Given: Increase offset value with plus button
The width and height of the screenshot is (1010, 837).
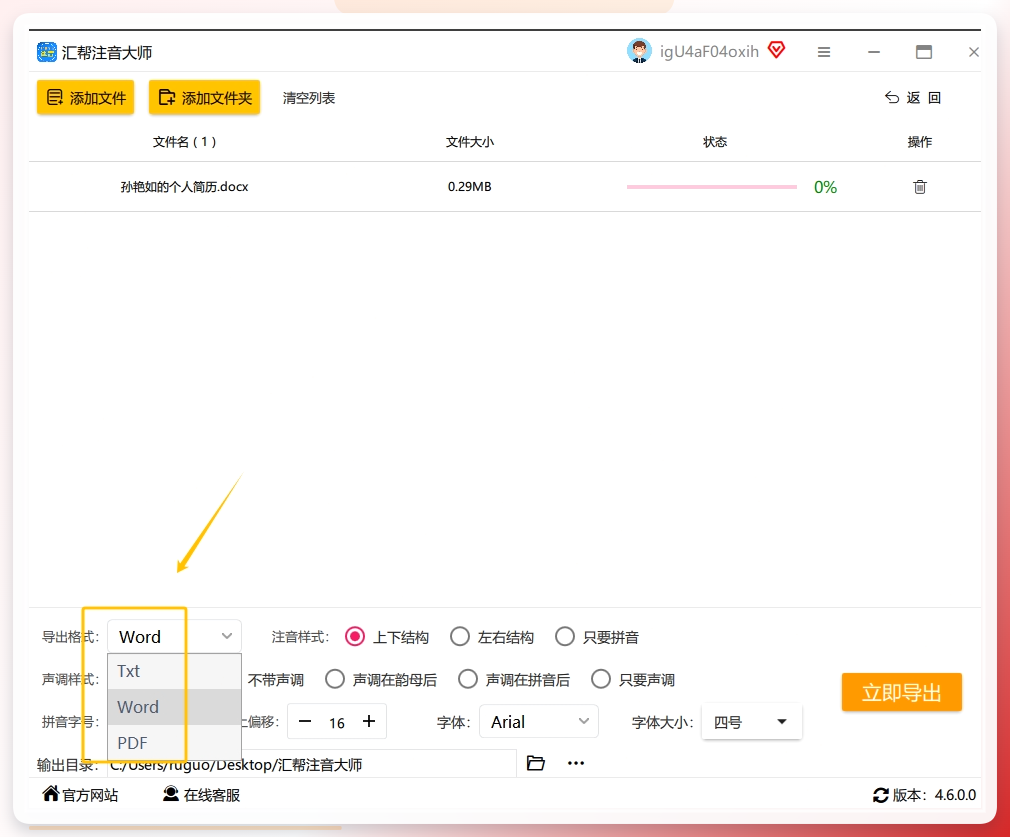Looking at the screenshot, I should (368, 721).
